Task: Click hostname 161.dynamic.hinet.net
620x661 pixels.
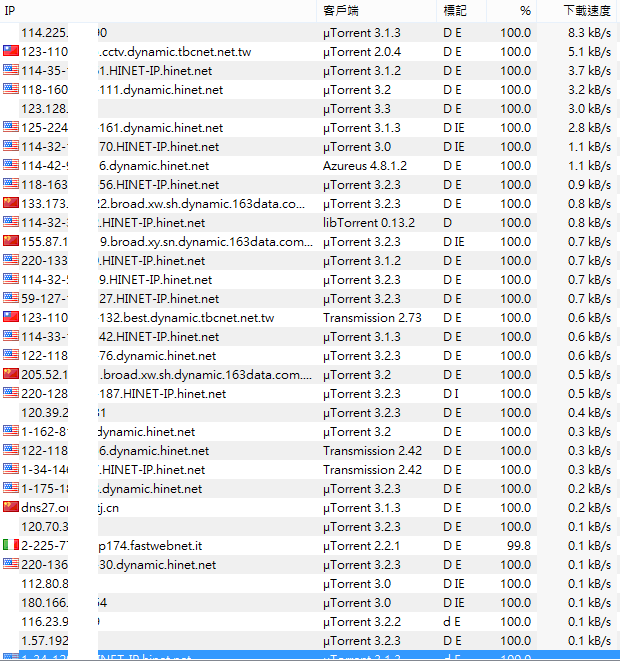Action: [x=161, y=128]
